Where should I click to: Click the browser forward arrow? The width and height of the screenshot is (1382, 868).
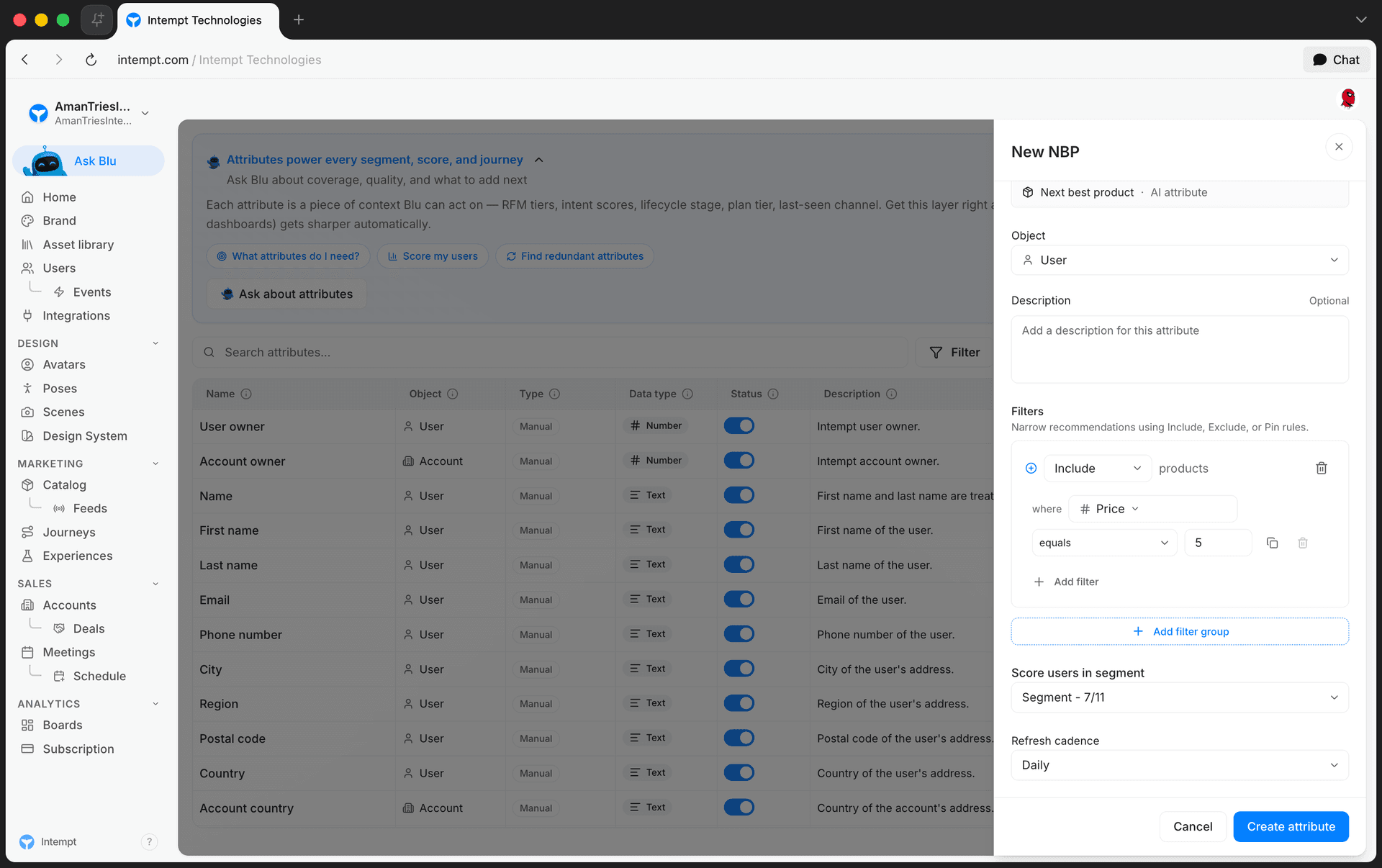click(x=58, y=60)
